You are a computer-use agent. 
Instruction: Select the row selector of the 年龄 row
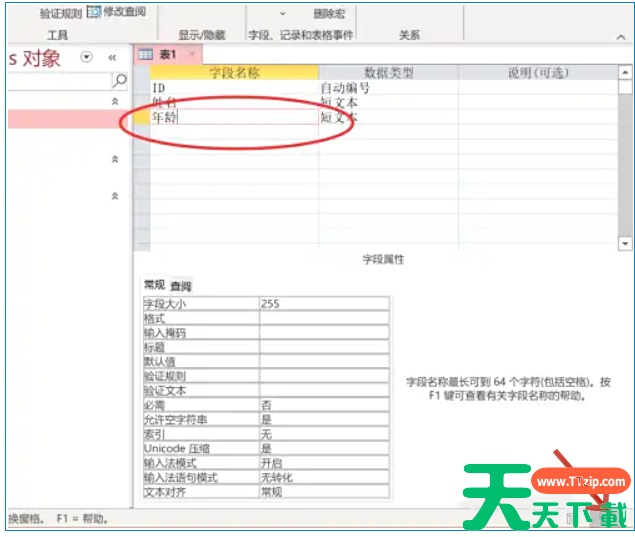[142, 117]
